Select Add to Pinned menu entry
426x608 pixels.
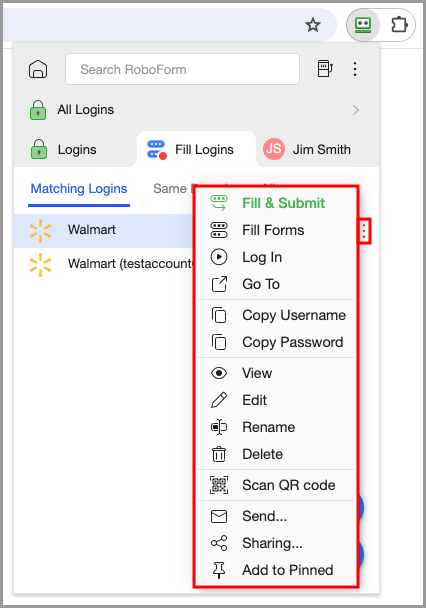pos(276,570)
